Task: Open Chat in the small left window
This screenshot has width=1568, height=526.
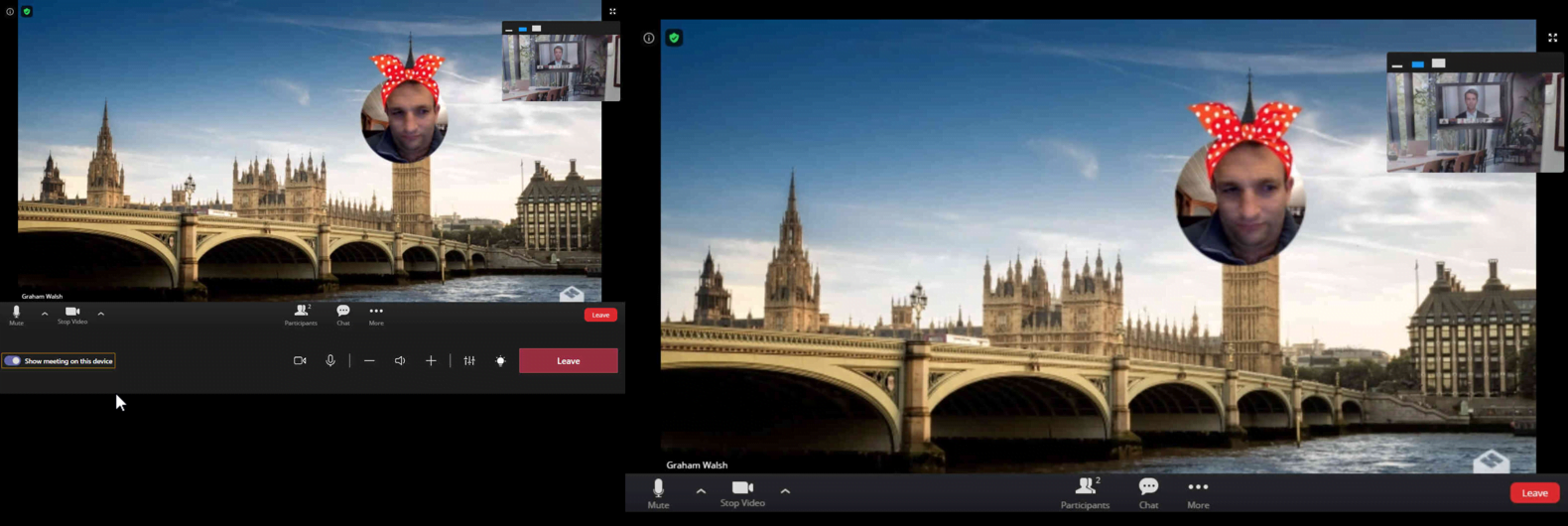Action: click(x=343, y=316)
